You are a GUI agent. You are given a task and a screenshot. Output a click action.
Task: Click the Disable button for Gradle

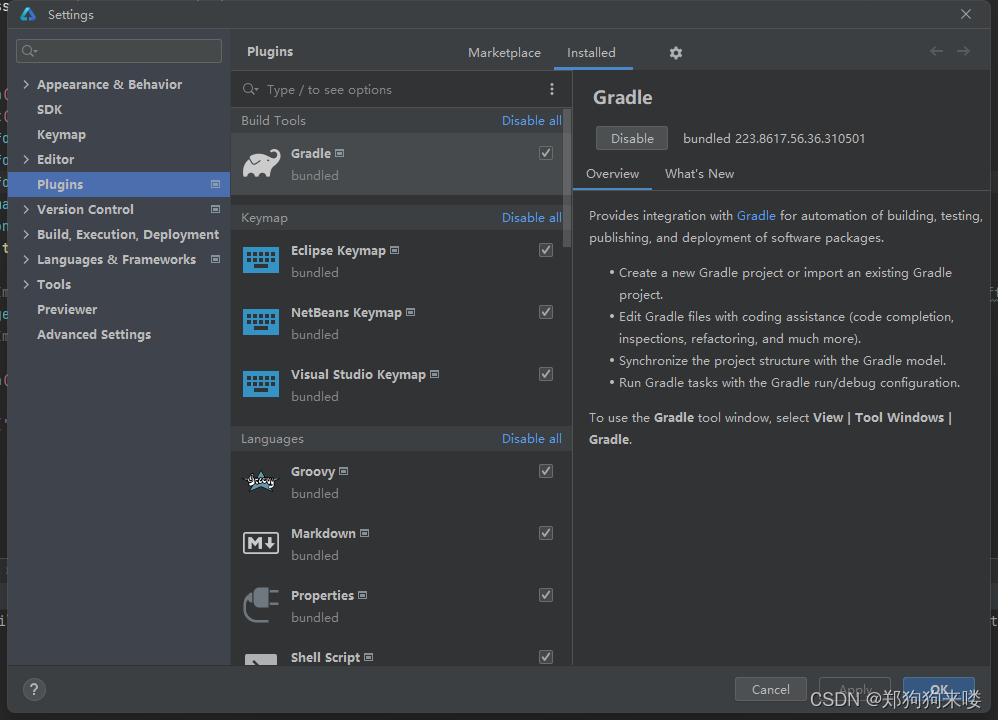click(631, 138)
